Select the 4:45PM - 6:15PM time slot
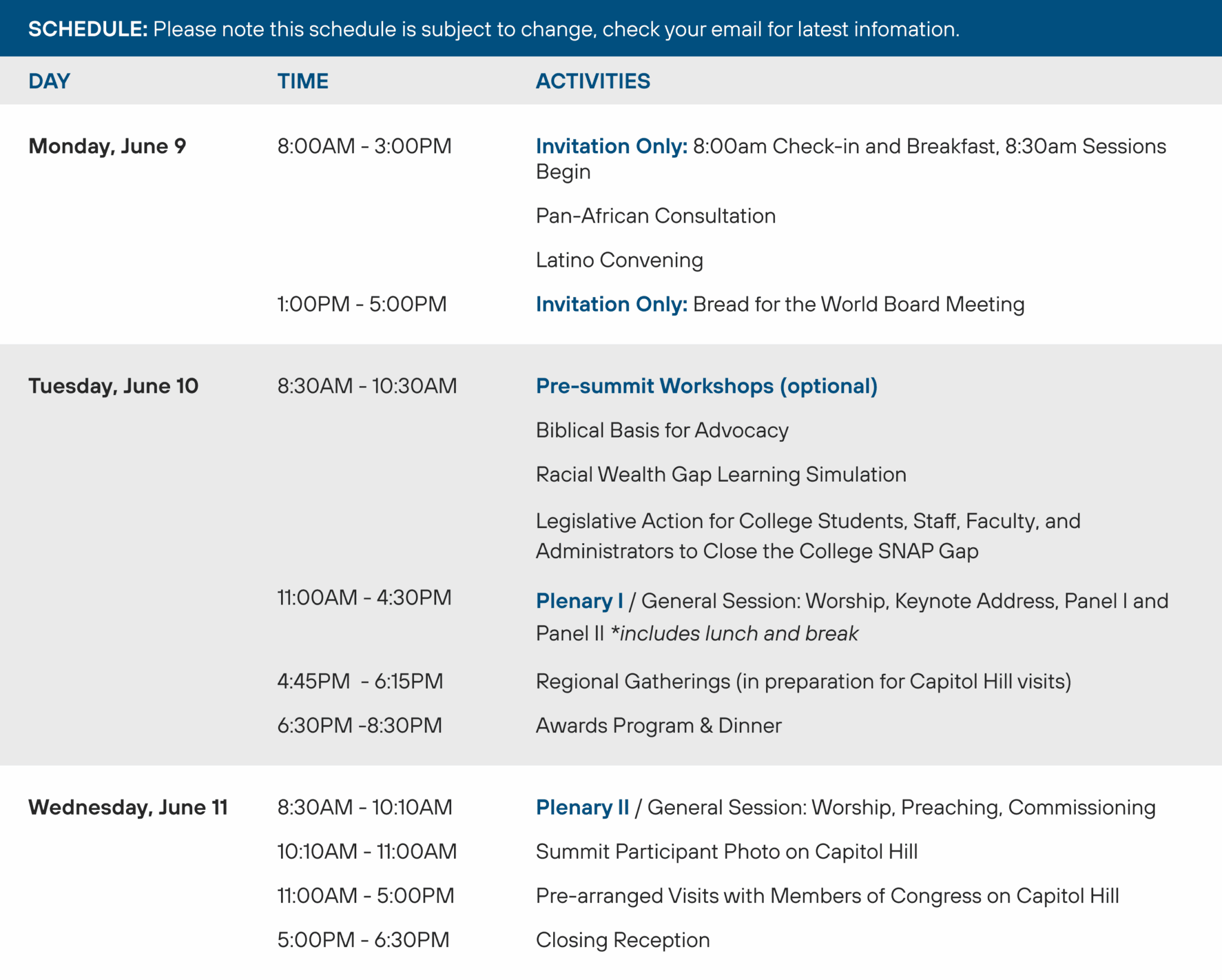The image size is (1222, 980). (360, 682)
